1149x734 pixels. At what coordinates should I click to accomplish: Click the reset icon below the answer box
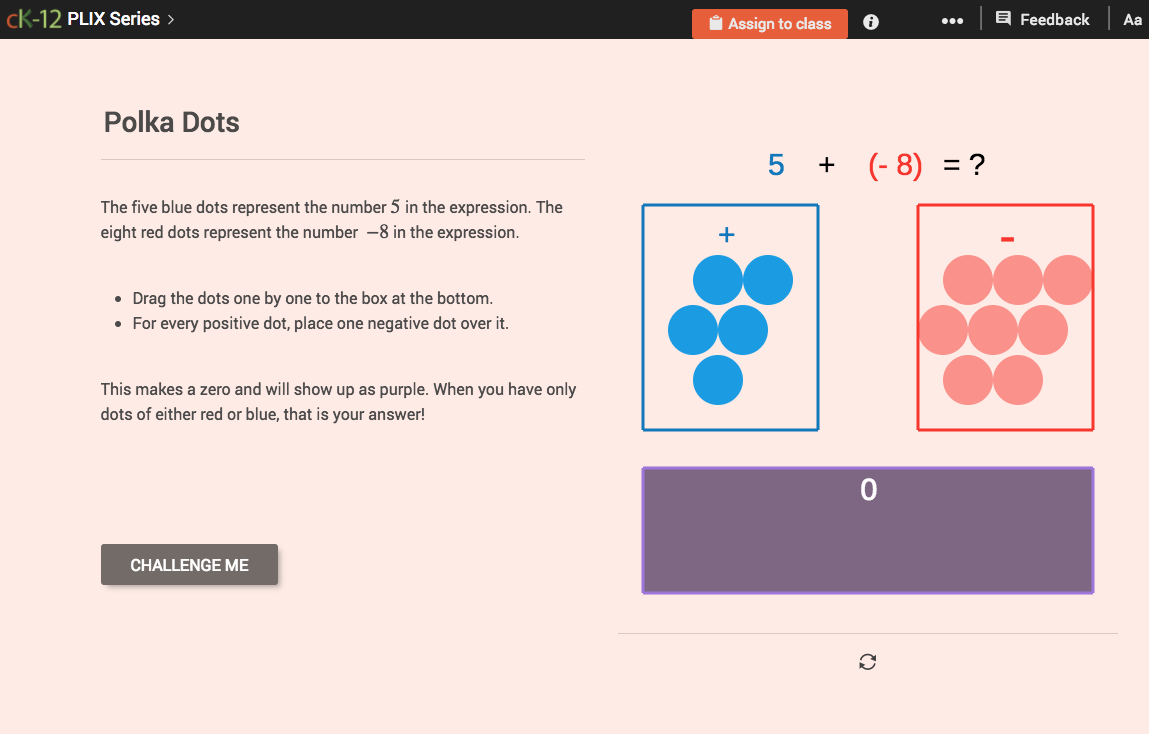point(867,661)
